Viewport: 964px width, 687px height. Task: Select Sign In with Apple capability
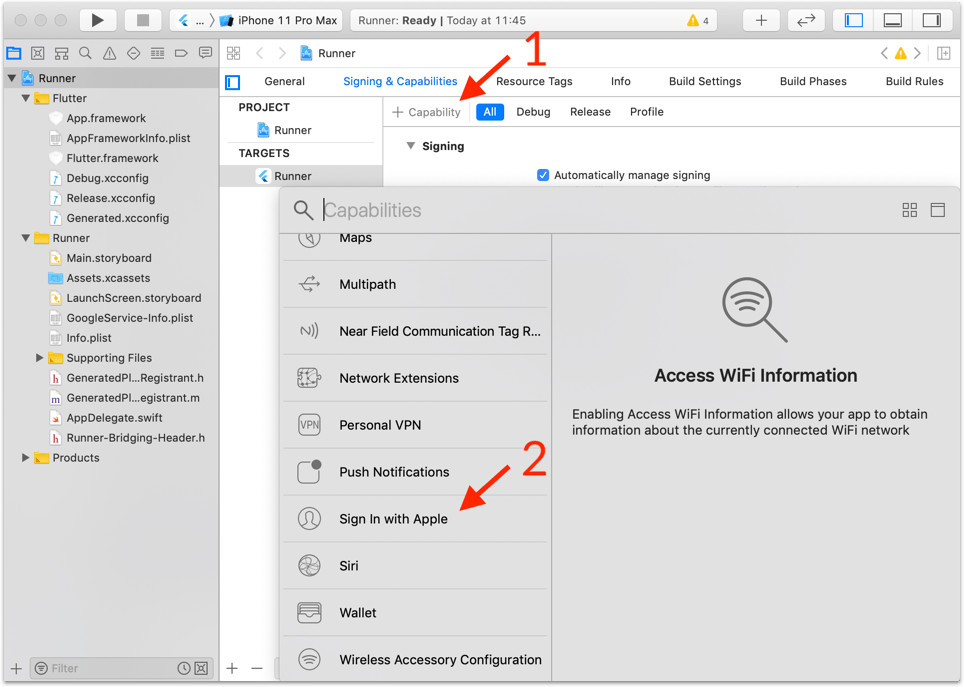[x=415, y=519]
